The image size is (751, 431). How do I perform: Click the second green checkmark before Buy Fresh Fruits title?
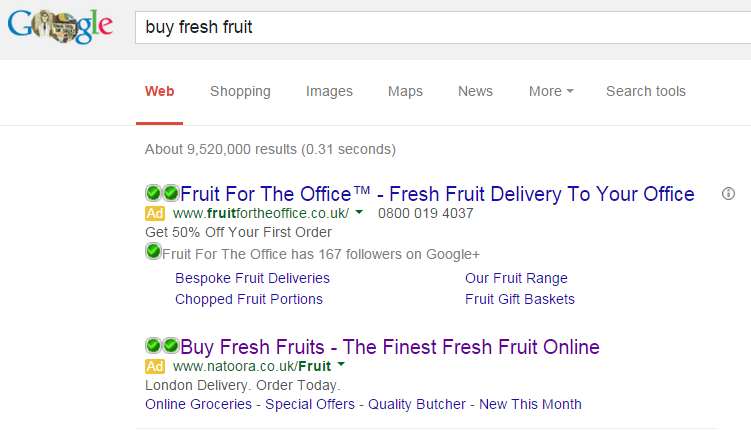click(x=171, y=345)
